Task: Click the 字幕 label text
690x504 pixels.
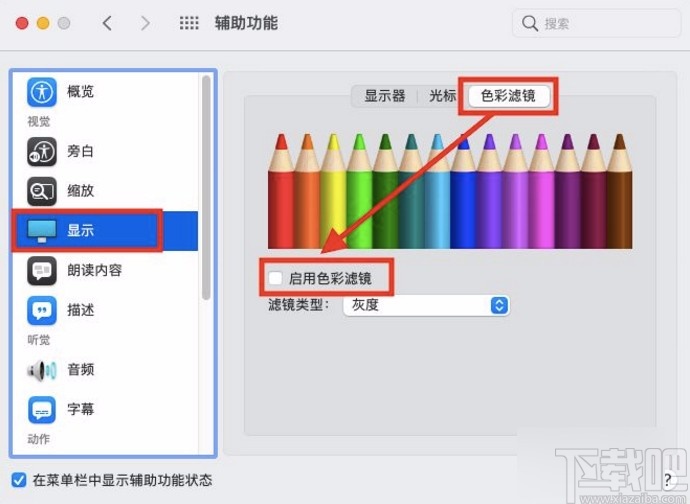Action: pyautogui.click(x=81, y=409)
